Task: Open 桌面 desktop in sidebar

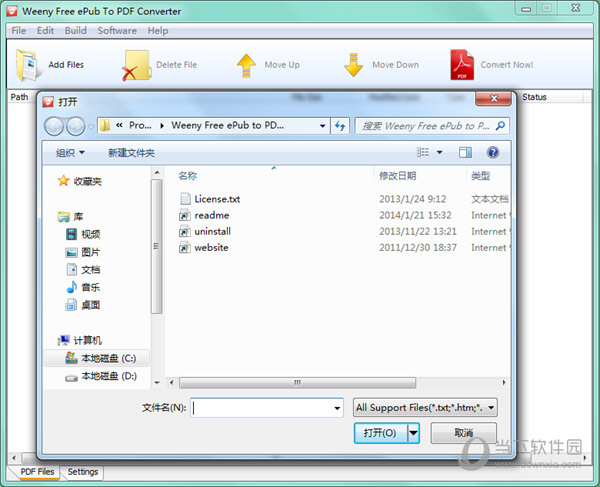Action: point(83,305)
